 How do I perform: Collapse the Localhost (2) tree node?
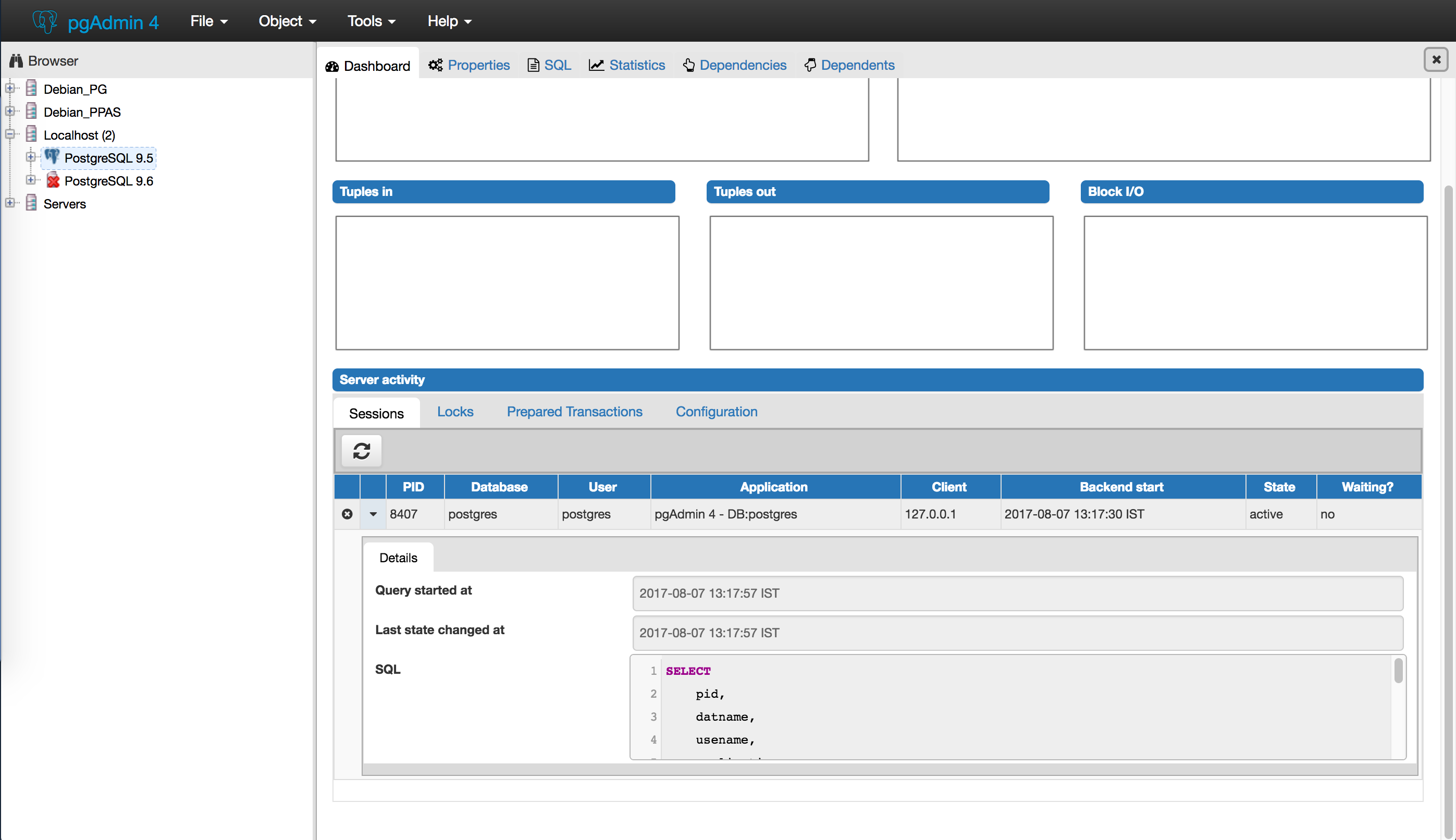pyautogui.click(x=10, y=134)
